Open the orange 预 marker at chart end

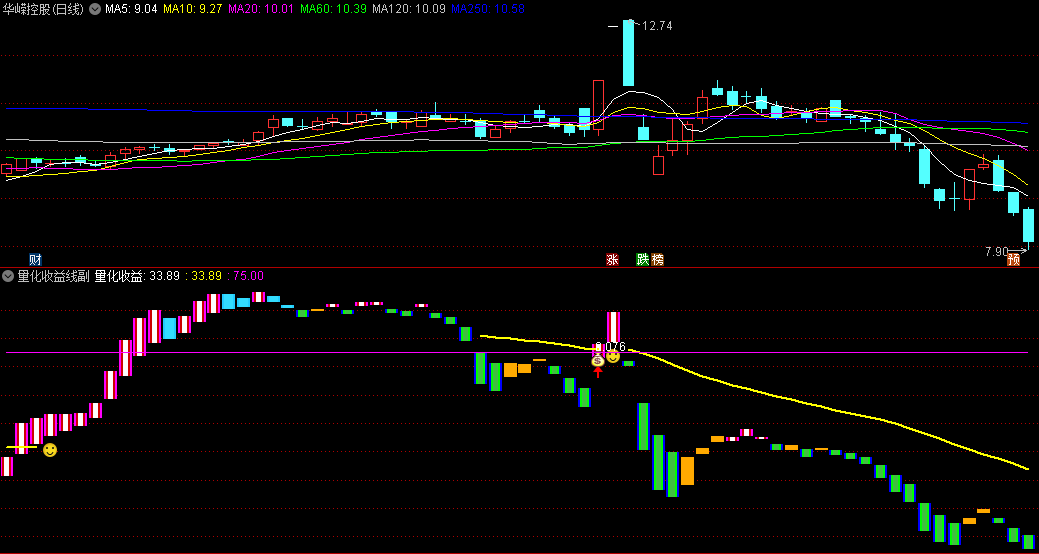coord(1014,259)
